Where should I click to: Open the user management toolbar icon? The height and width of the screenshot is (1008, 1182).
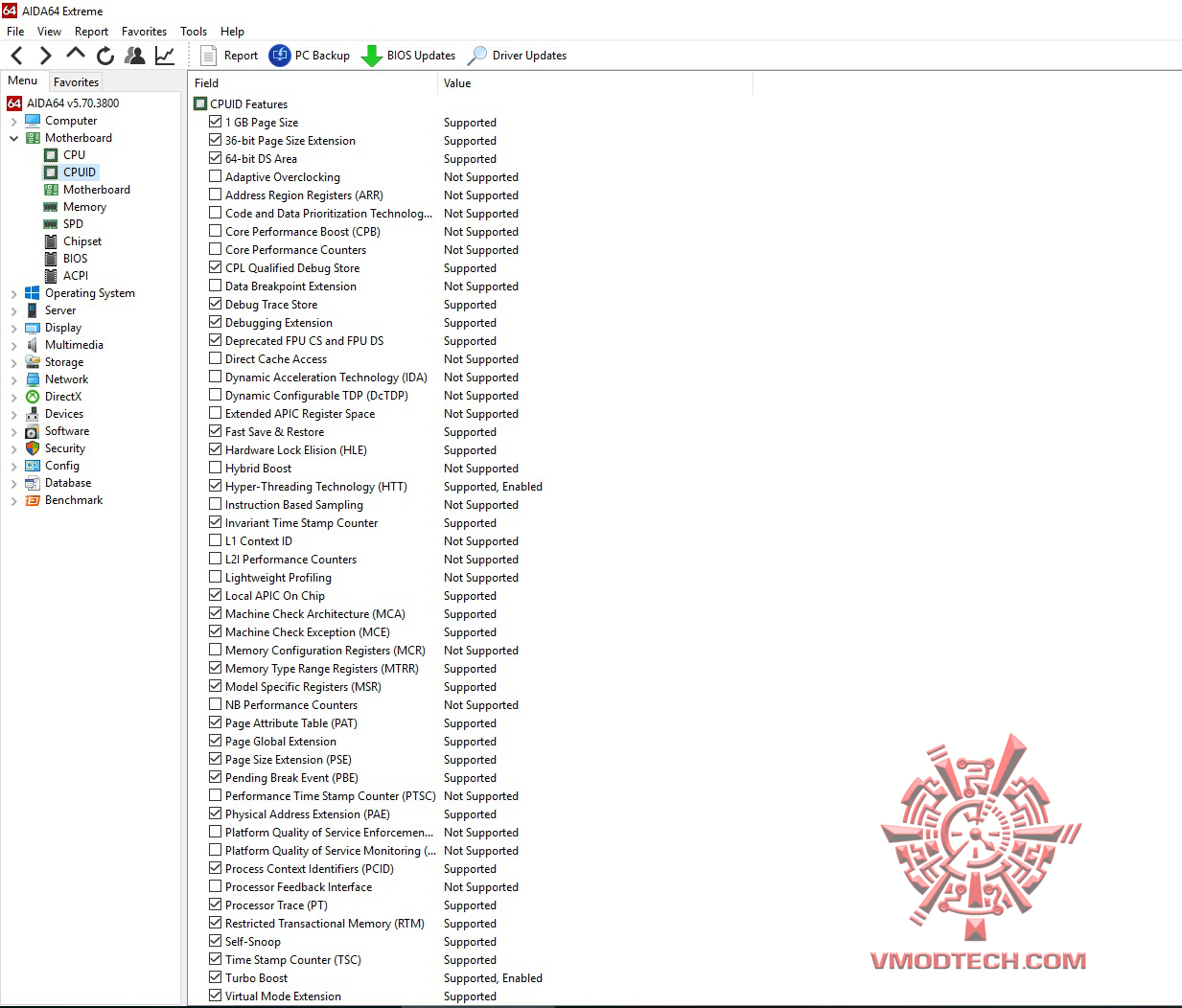click(135, 56)
